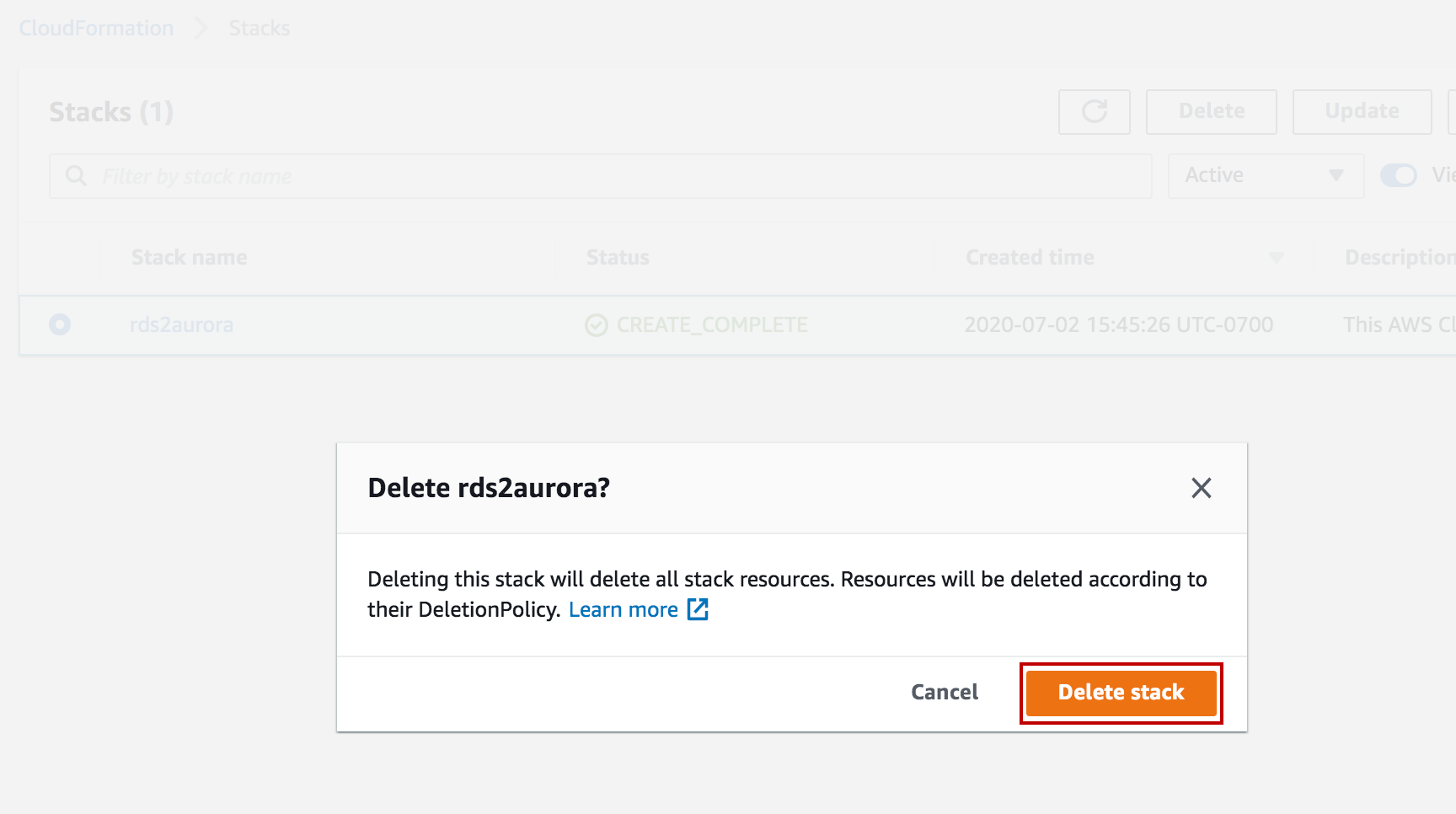Click the Stack name column header
Image resolution: width=1456 pixels, height=814 pixels.
click(190, 258)
